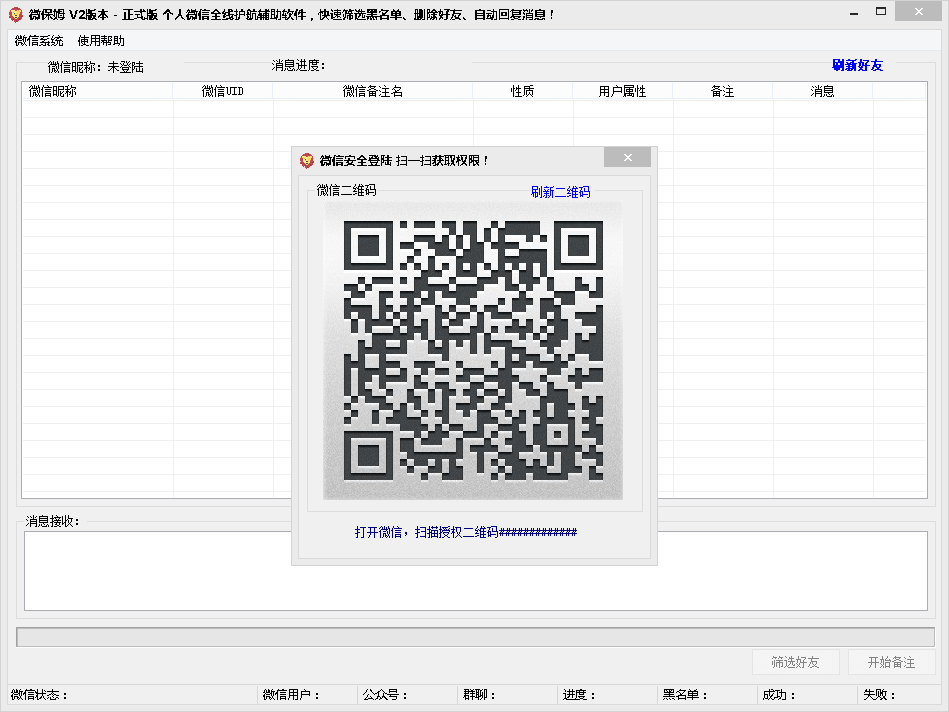Image resolution: width=949 pixels, height=712 pixels.
Task: Sort by 微信备注名 column header
Action: pyautogui.click(x=373, y=91)
